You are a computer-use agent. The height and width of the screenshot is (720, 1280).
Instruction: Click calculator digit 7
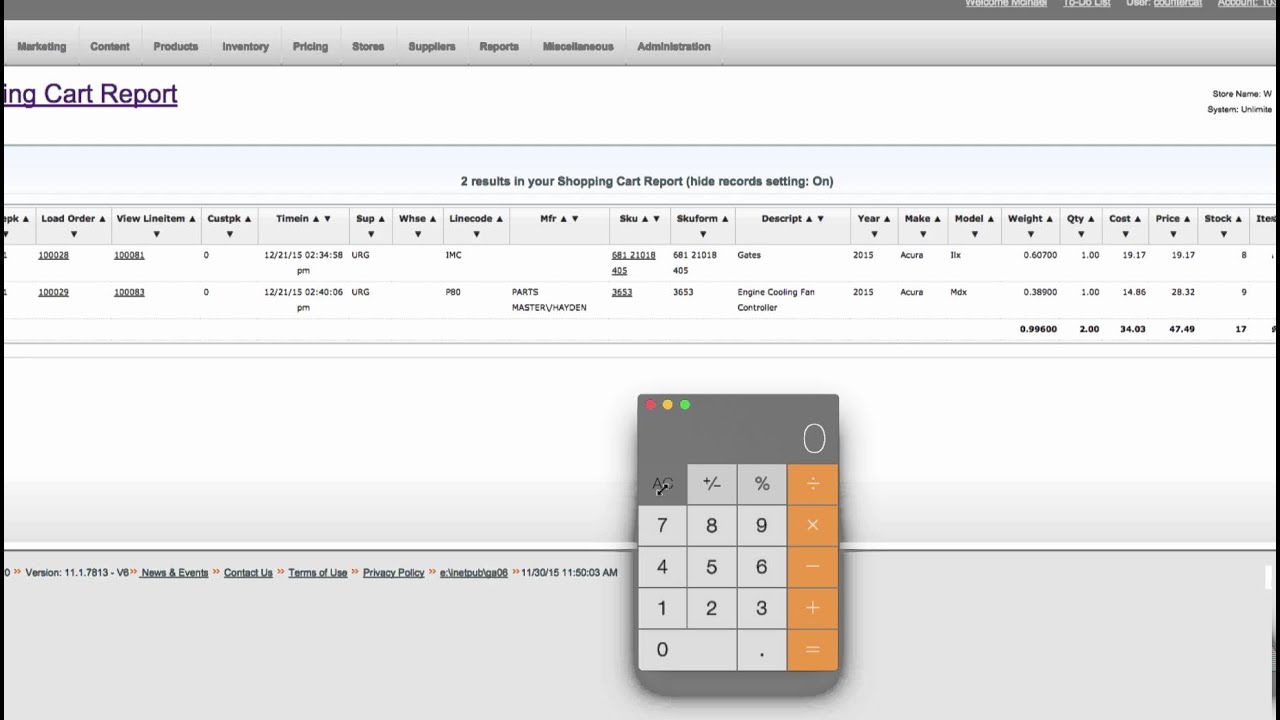(662, 525)
